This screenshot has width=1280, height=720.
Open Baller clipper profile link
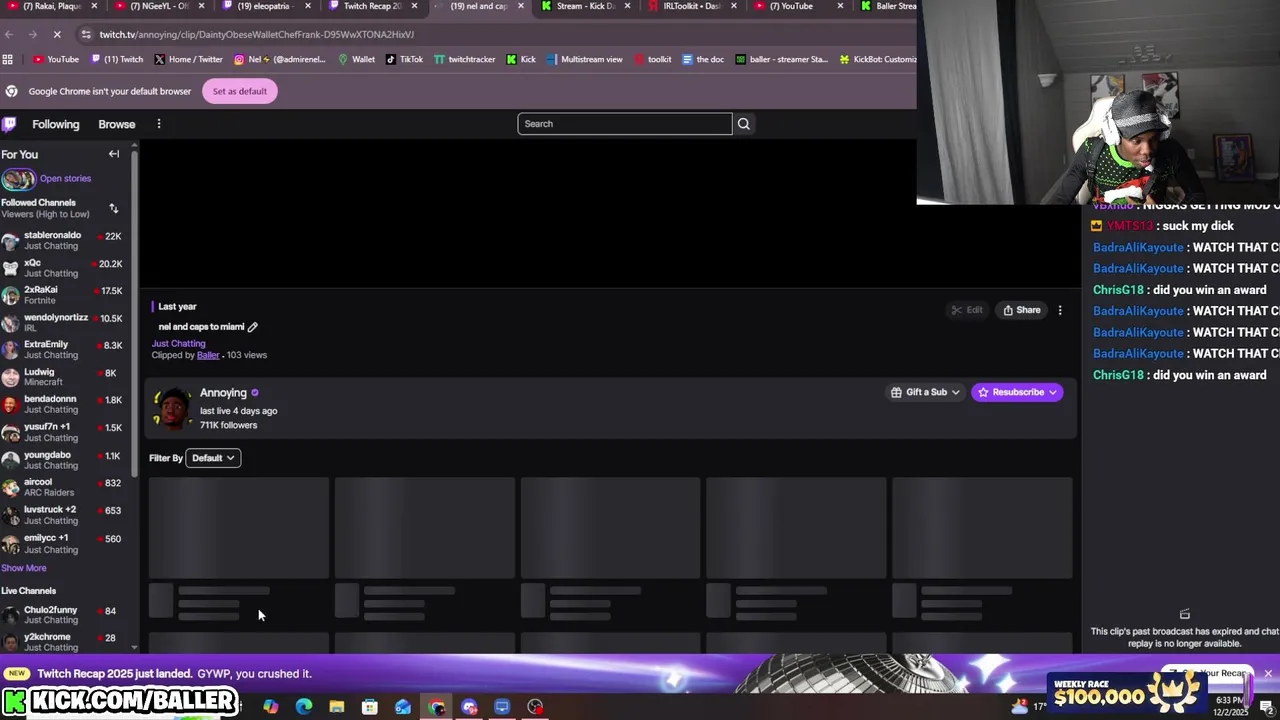tap(208, 355)
